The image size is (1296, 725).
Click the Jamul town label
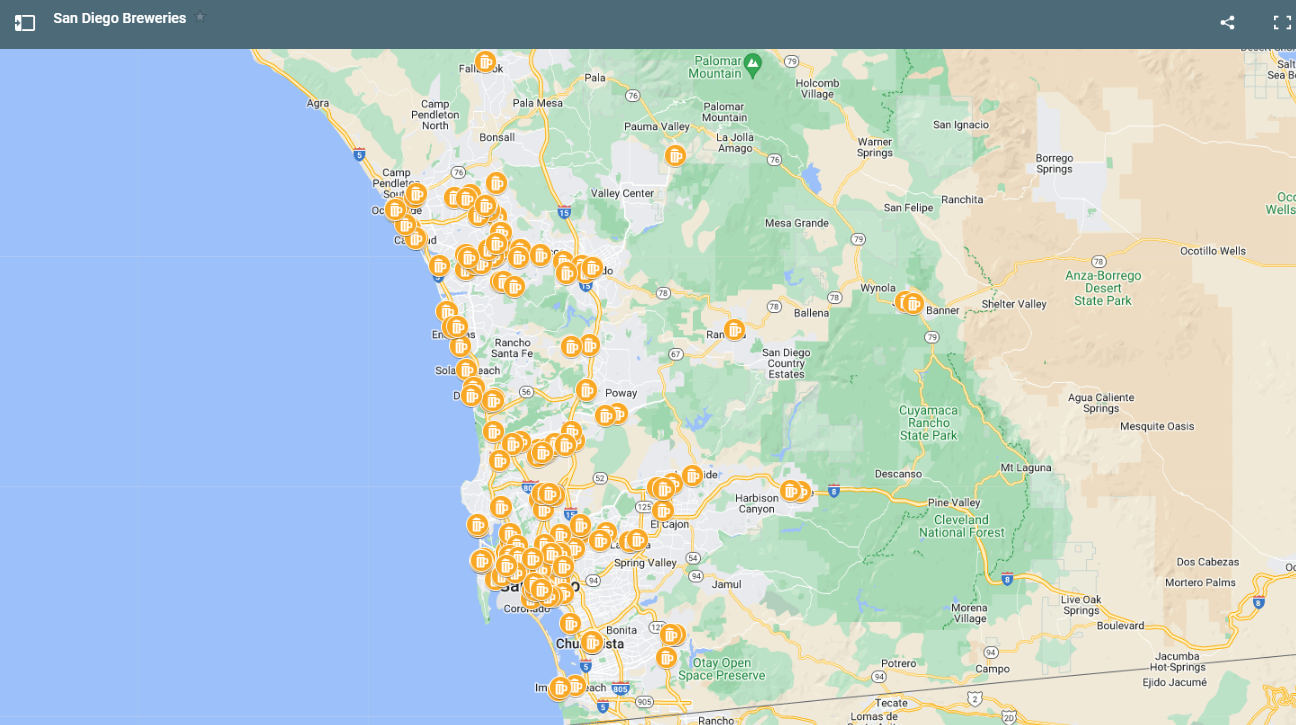[726, 584]
